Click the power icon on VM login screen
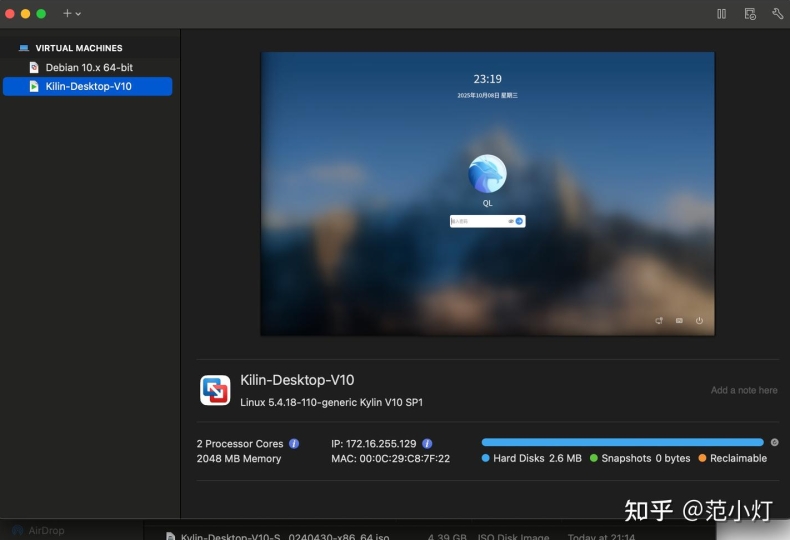 699,320
